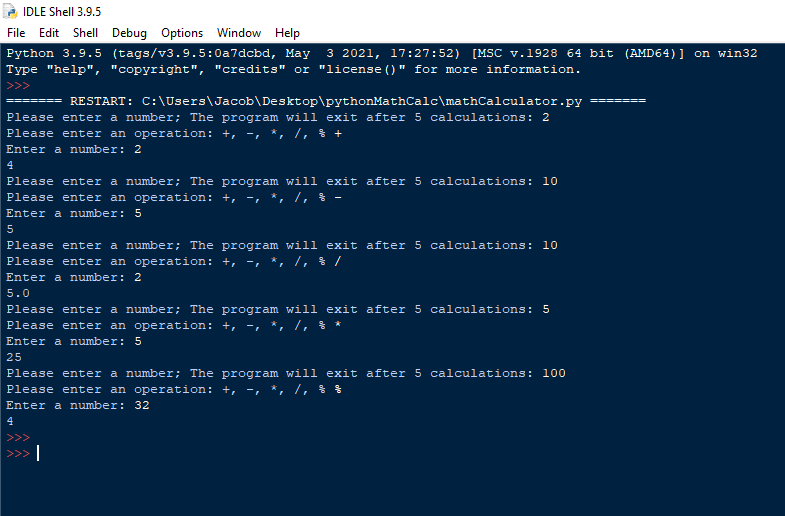
Task: Click the entered value 100 in the shell
Action: [x=553, y=373]
